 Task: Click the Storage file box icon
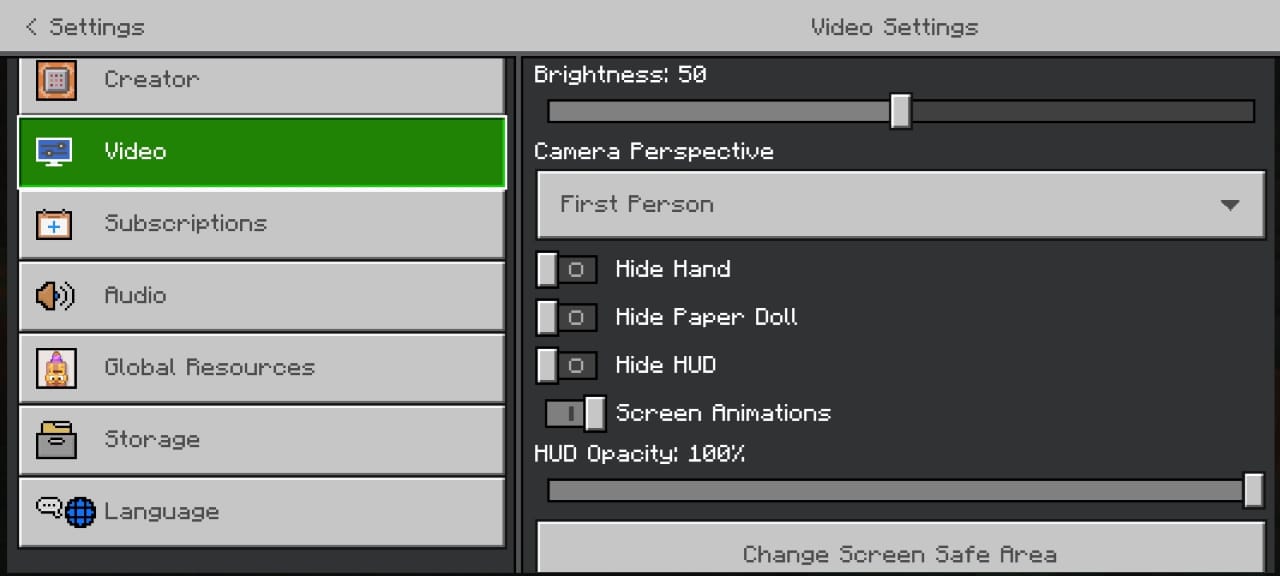(x=56, y=440)
